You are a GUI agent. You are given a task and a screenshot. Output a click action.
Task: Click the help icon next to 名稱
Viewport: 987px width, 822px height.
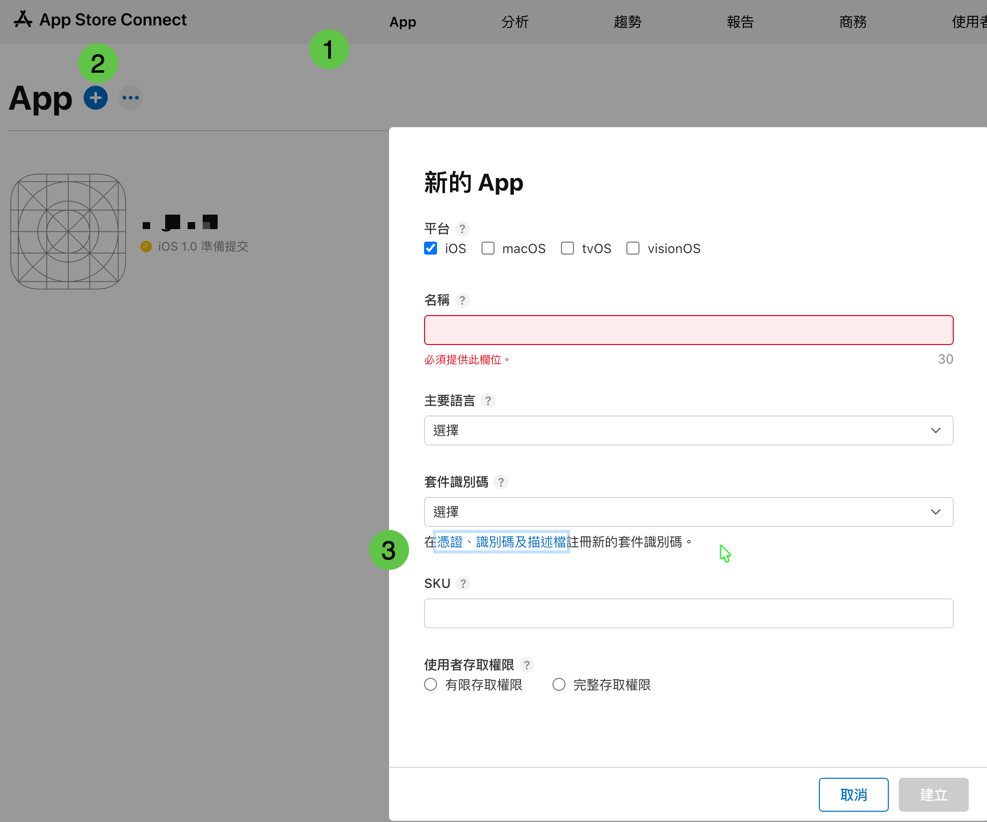tap(460, 300)
